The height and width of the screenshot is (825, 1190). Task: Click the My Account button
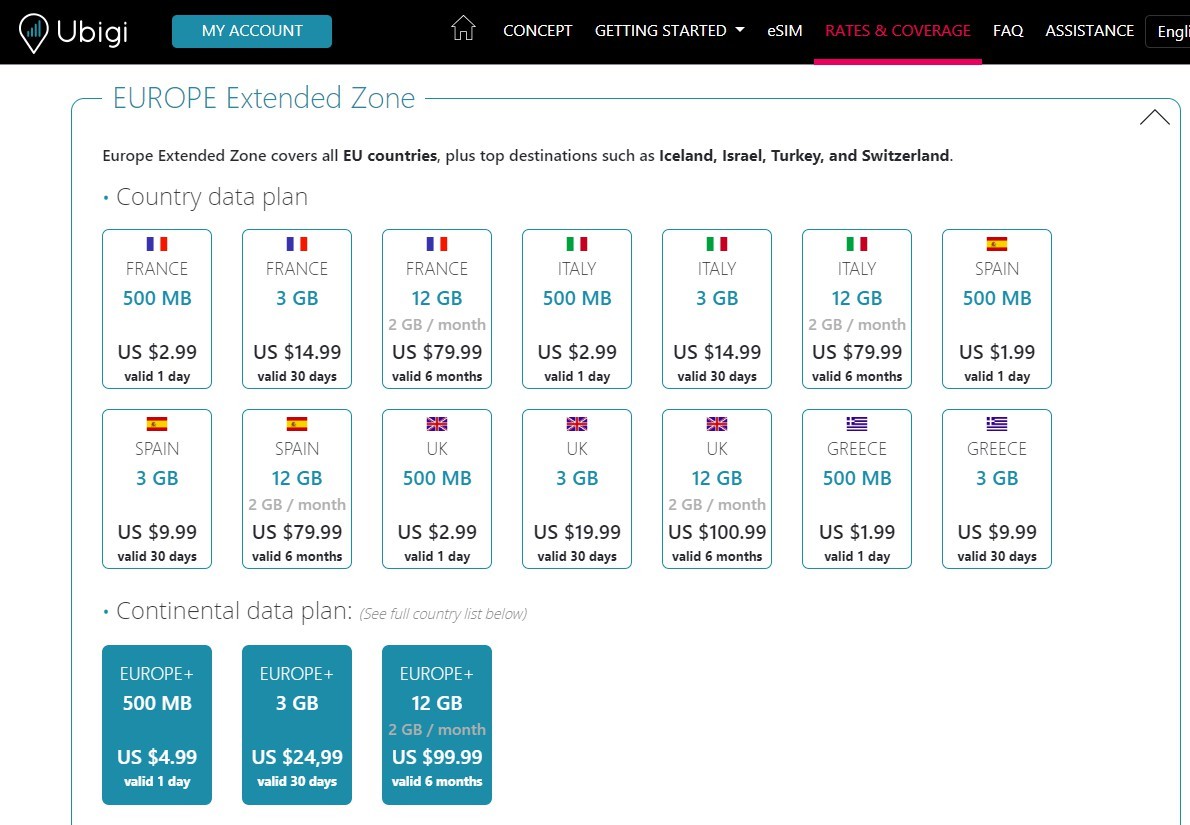click(x=252, y=31)
